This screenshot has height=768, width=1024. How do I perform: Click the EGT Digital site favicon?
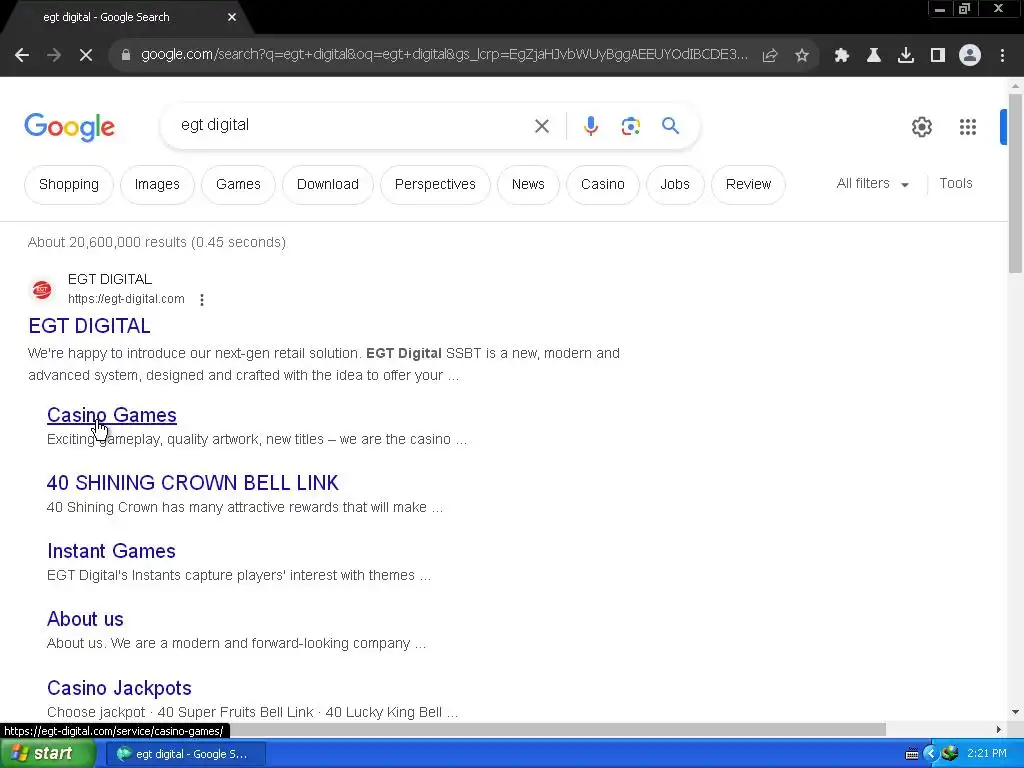[42, 289]
